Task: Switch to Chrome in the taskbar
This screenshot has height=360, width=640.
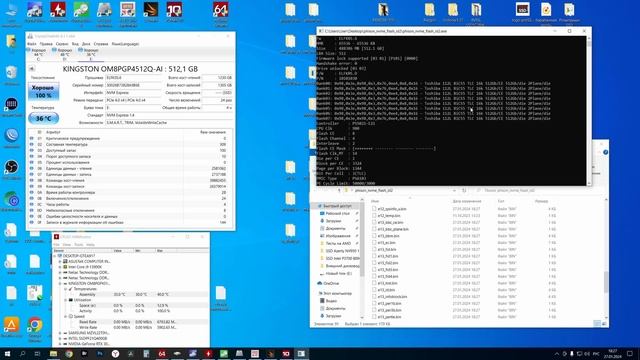Action: click(69, 353)
